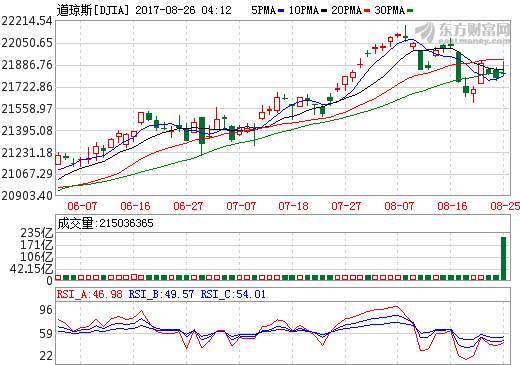Click the price axis label 22050.65
Screen dimensions: 520x365
(27, 43)
